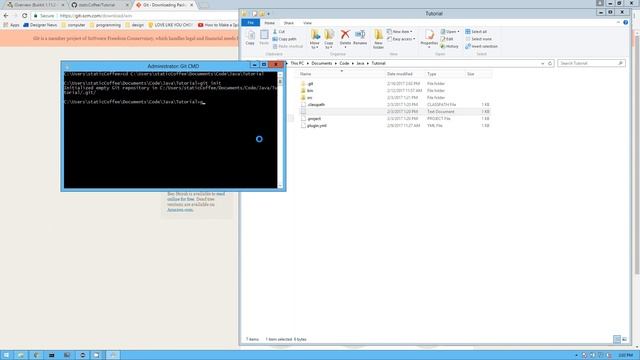Sort by the Size column header
The width and height of the screenshot is (640, 360).
(478, 74)
